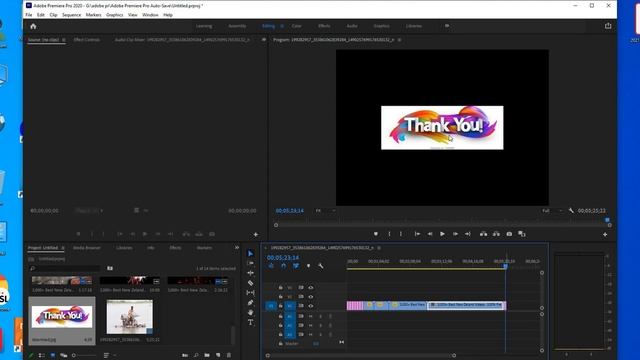Expand Project panel group overflow chevrons
640x360 pixels.
click(237, 247)
